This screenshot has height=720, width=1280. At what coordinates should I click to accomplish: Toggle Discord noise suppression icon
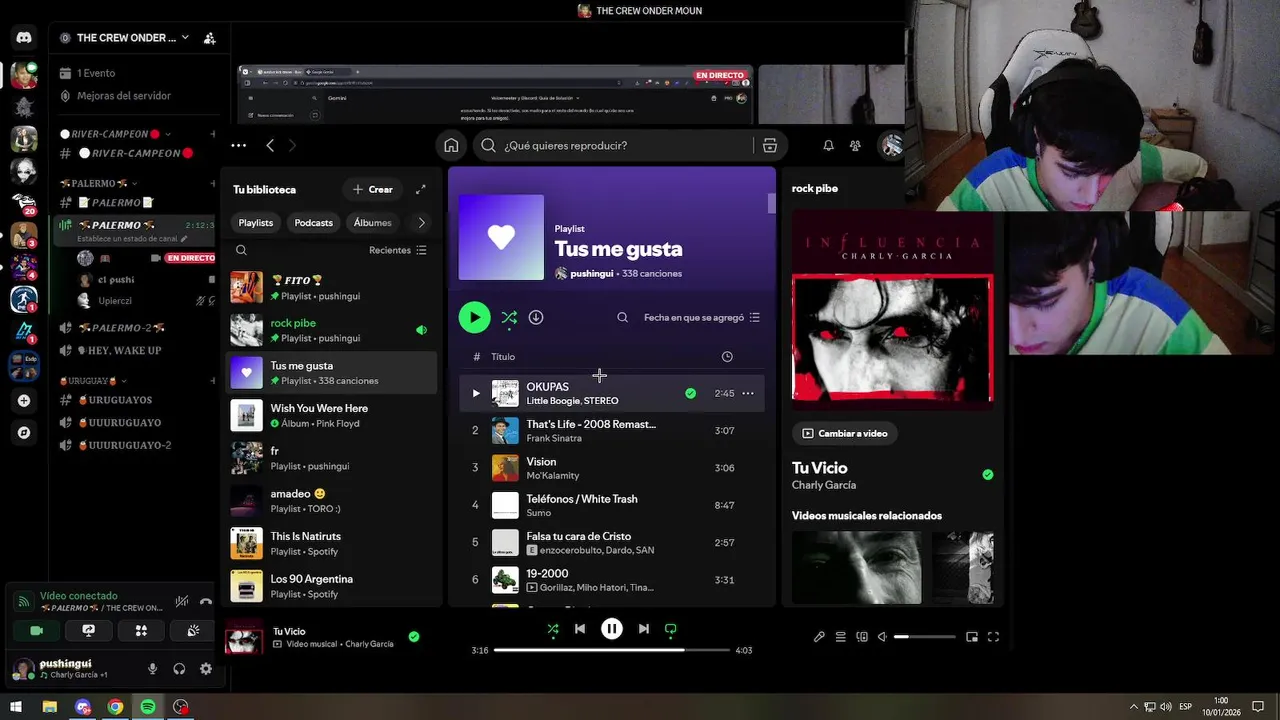click(x=181, y=602)
